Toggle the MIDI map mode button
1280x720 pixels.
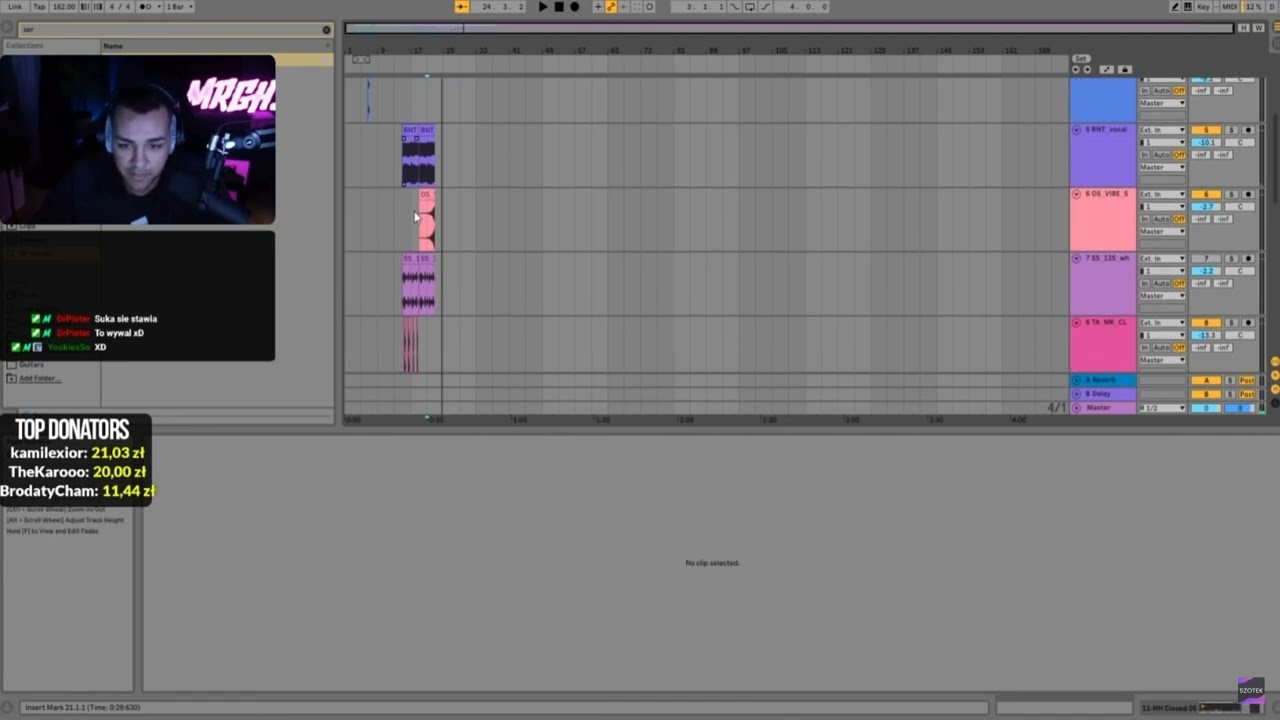1230,7
